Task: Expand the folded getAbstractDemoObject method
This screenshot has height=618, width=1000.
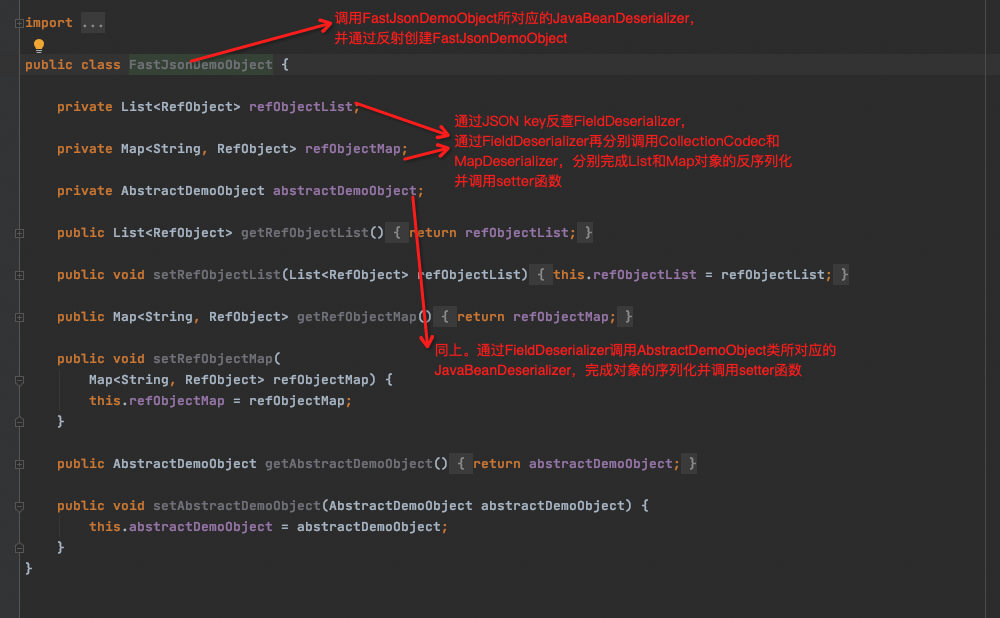Action: (20, 464)
